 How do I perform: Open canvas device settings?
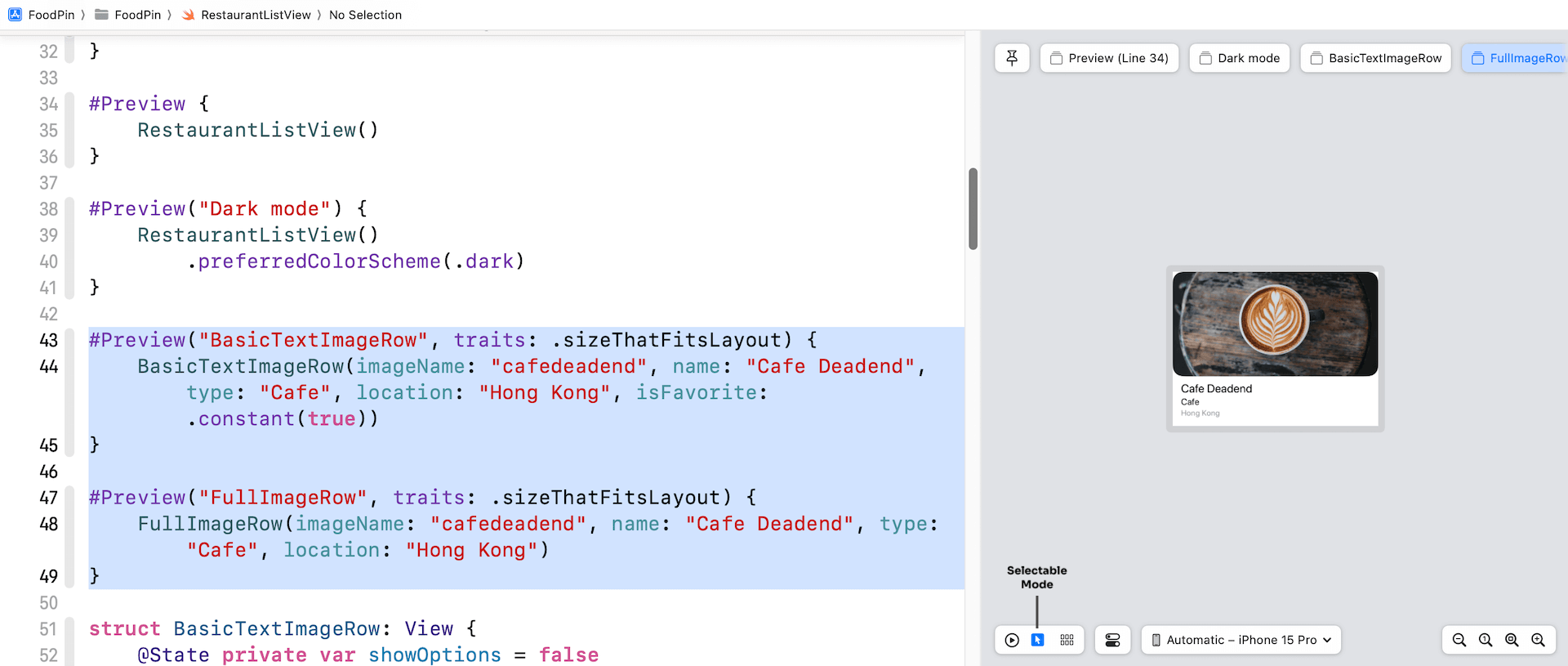click(x=1112, y=640)
